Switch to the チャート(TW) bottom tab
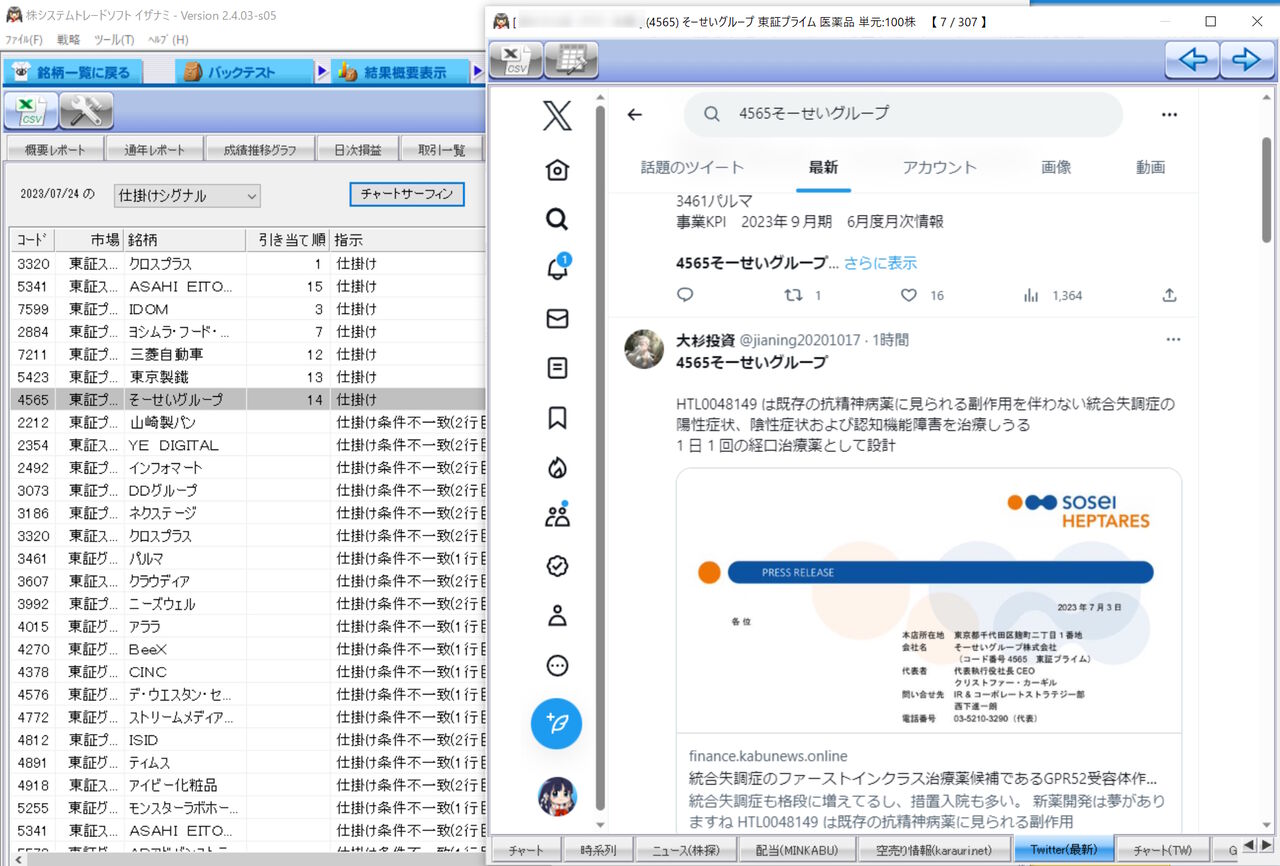1280x866 pixels. tap(1162, 850)
